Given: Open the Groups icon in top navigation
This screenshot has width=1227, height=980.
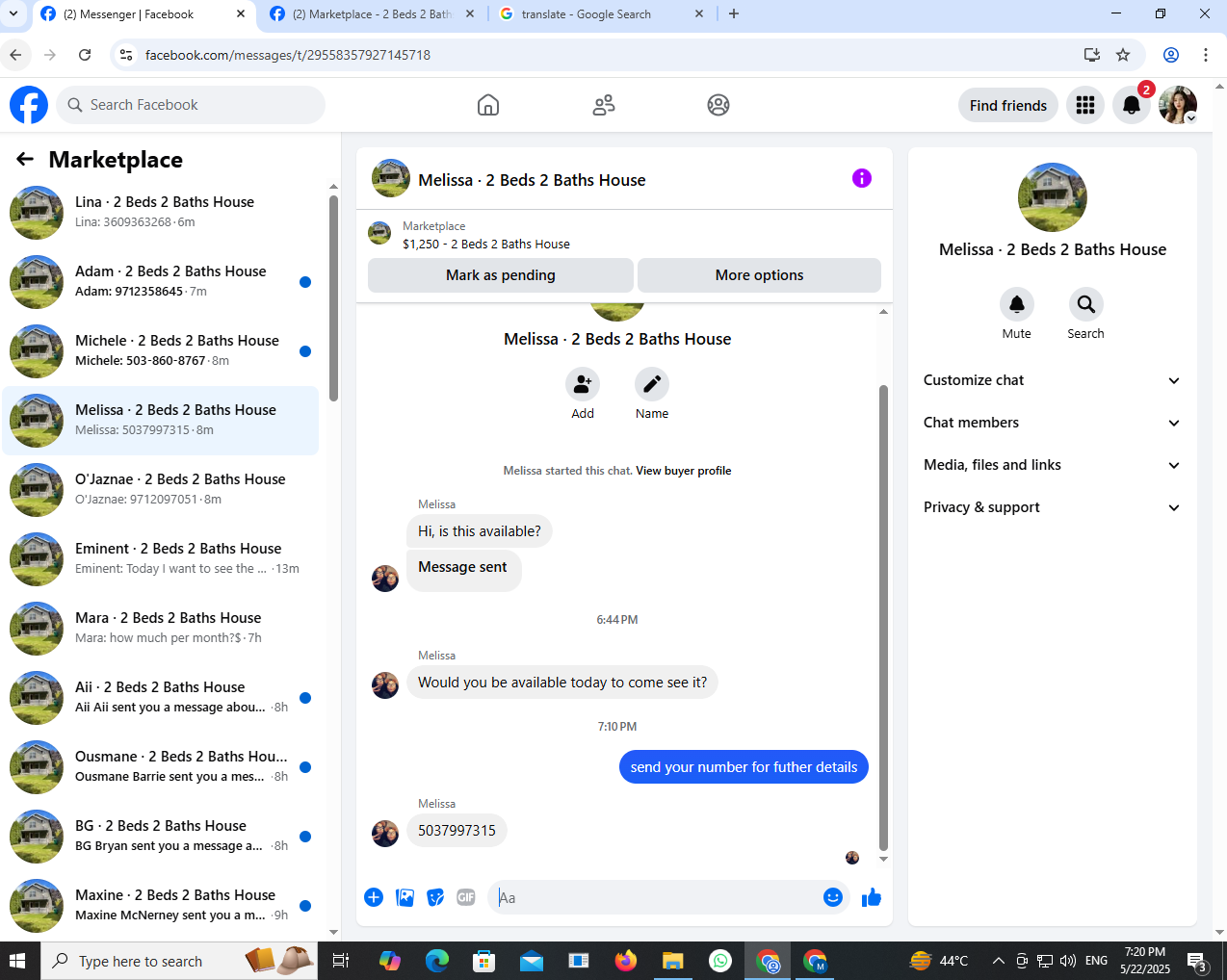Looking at the screenshot, I should click(x=718, y=105).
